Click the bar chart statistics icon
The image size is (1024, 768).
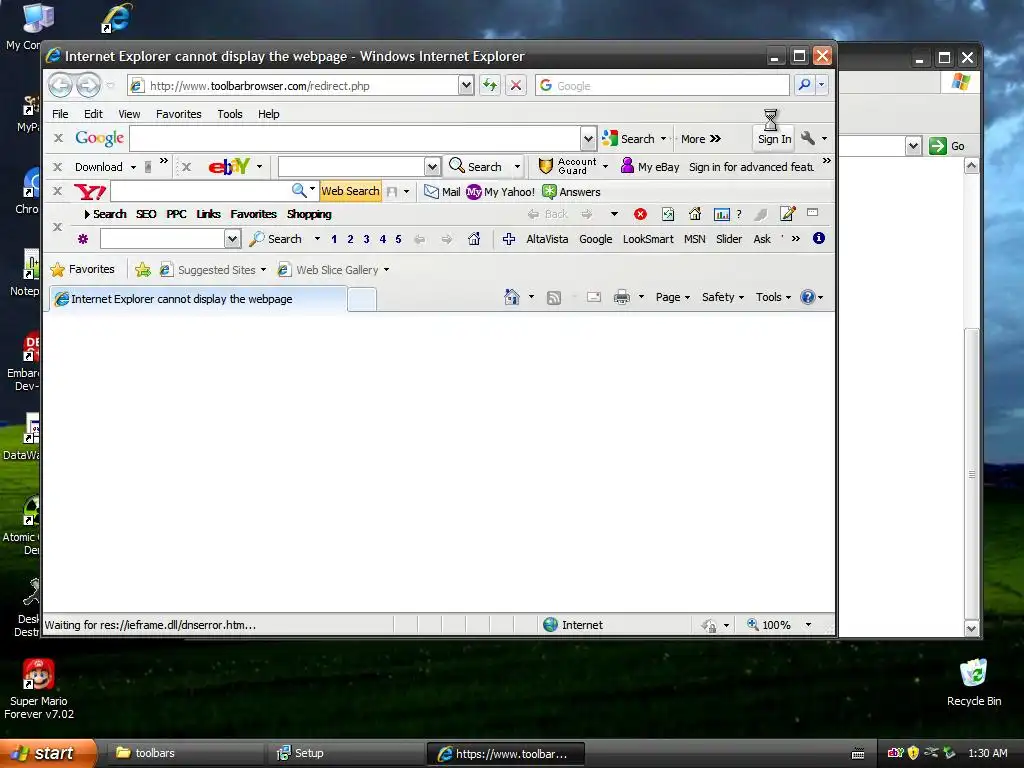(722, 214)
